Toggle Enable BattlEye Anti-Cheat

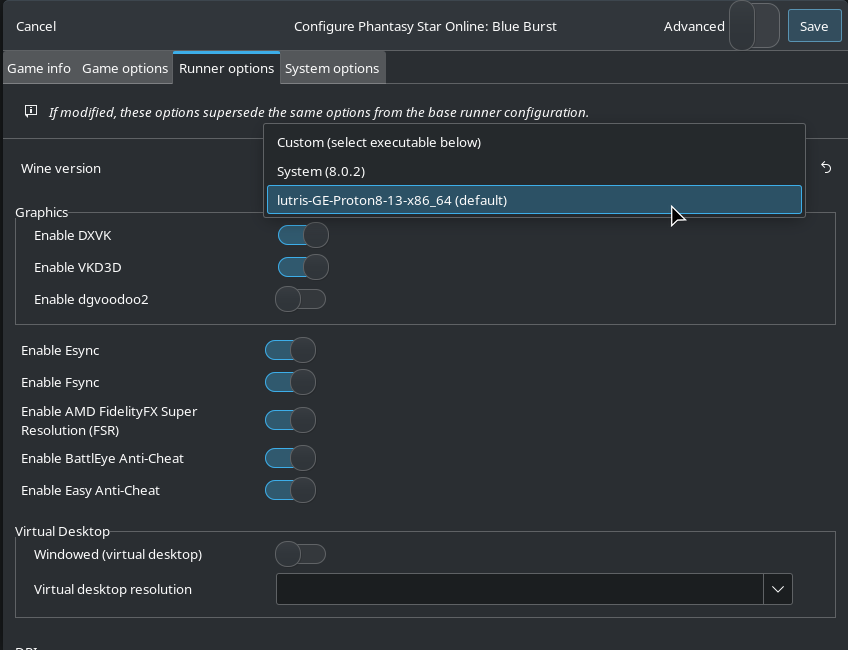tap(290, 458)
